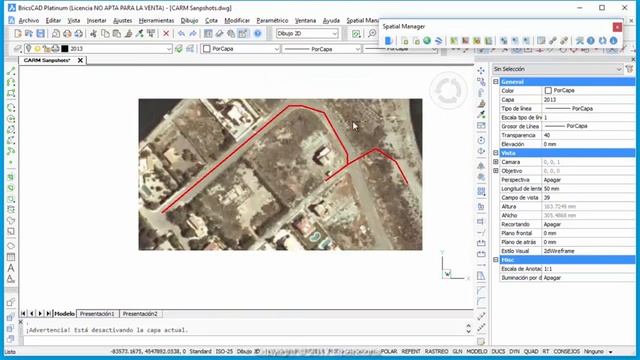Toggle DYN dynamic input in the status bar

pos(514,351)
